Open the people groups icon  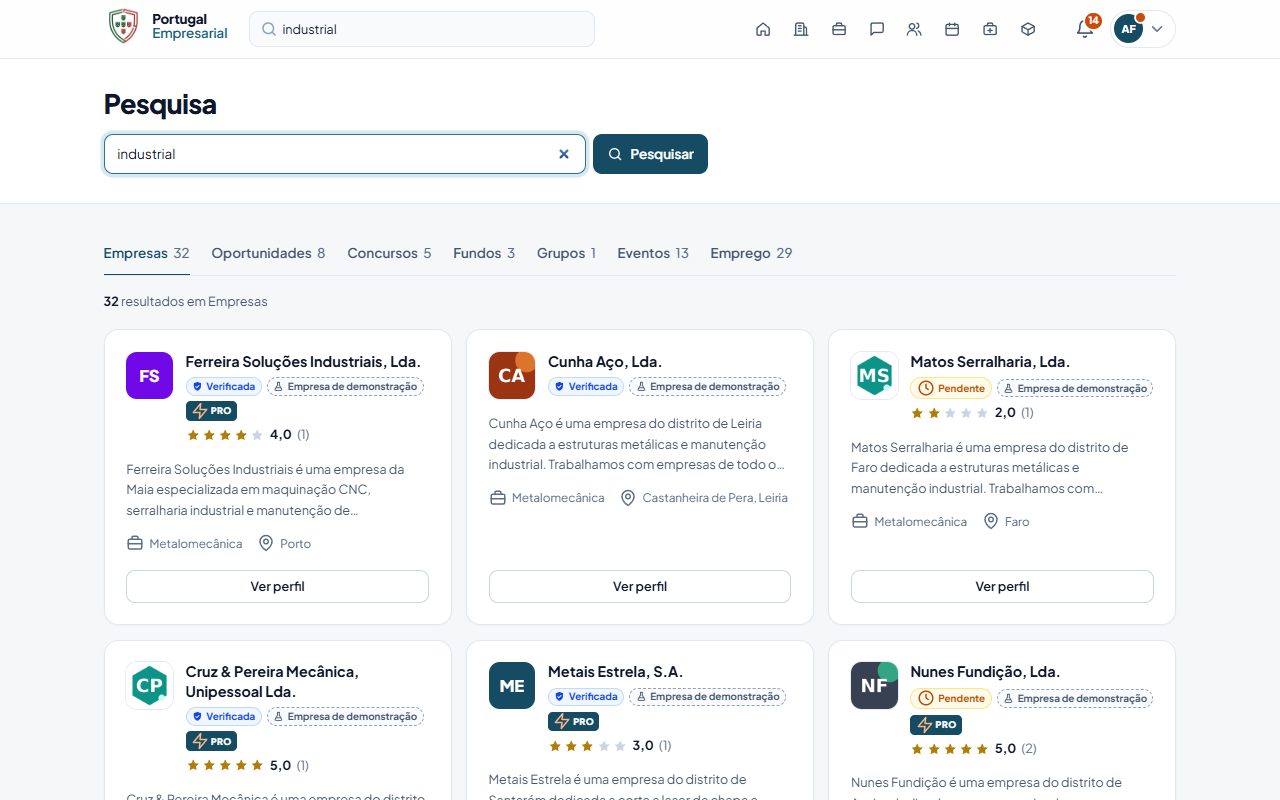(914, 29)
